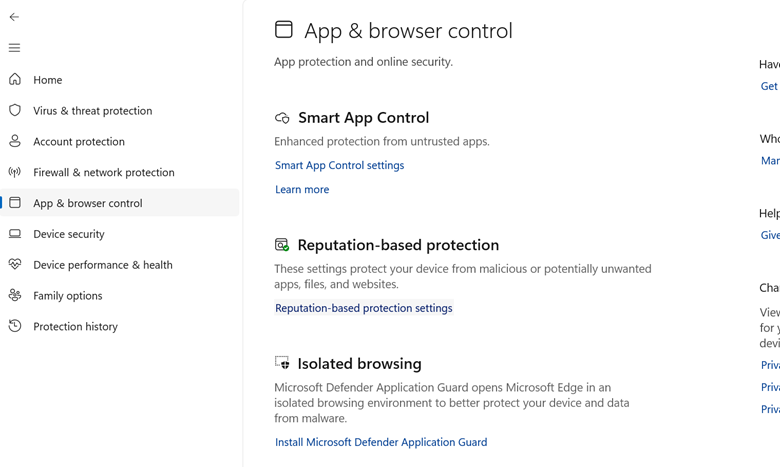Click the Reputation-based protection icon
780x467 pixels.
point(282,245)
